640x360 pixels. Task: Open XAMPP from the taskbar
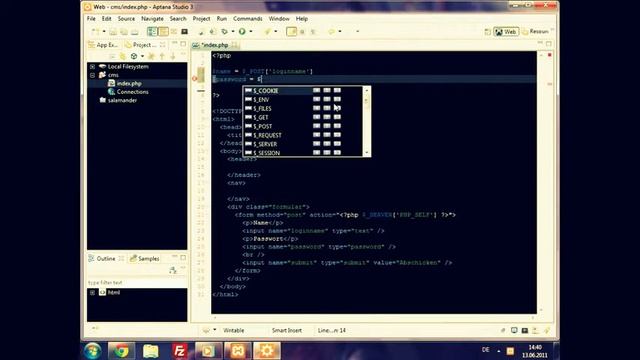pos(238,351)
